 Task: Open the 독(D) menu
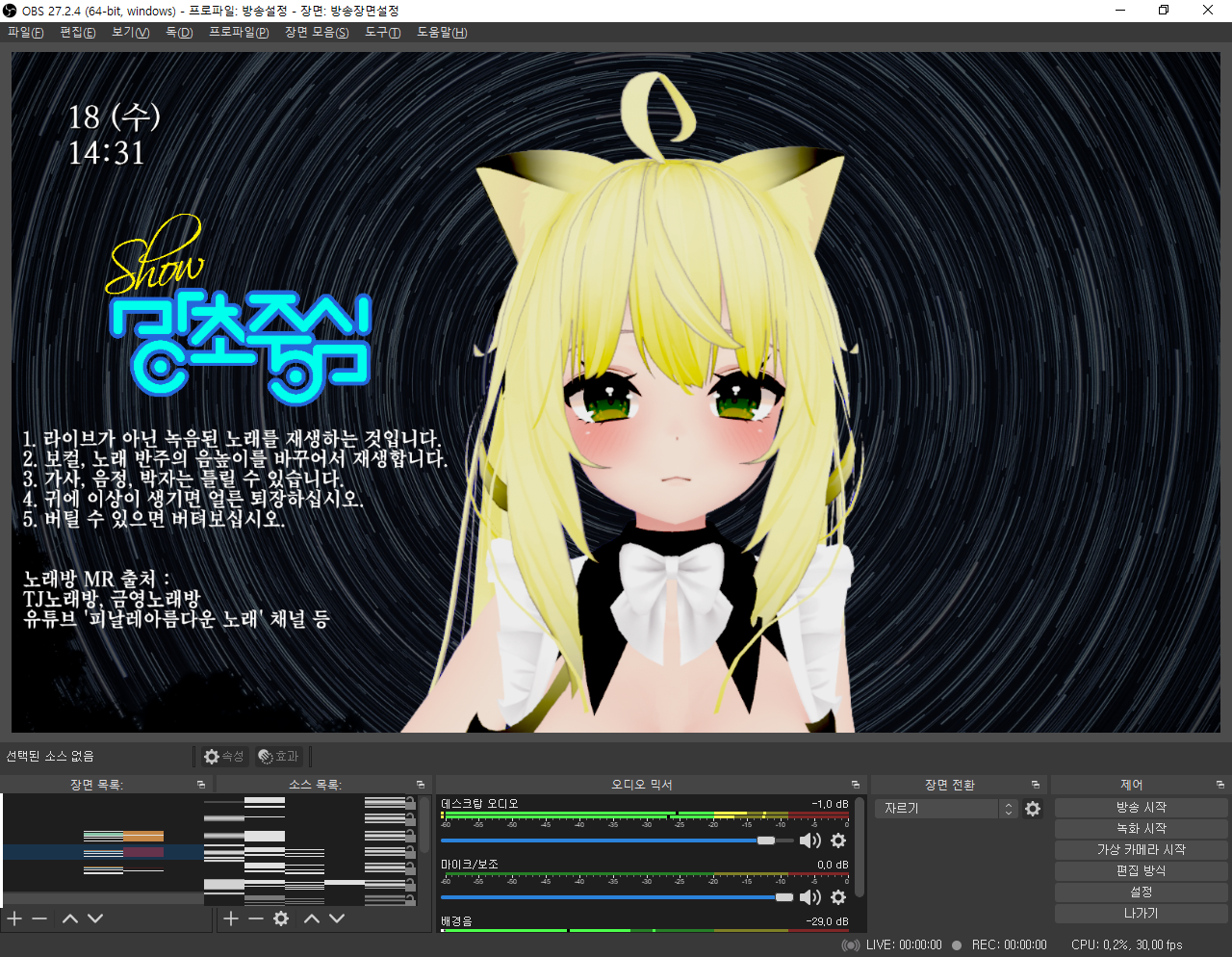[178, 33]
